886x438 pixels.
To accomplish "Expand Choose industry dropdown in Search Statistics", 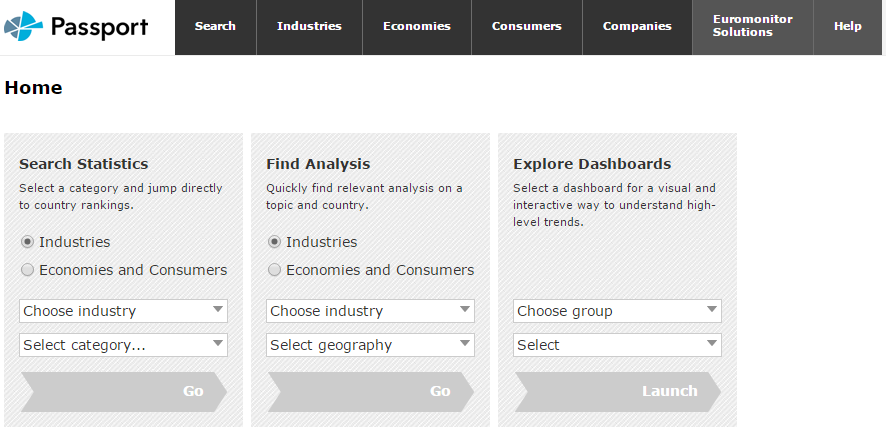I will [x=123, y=311].
